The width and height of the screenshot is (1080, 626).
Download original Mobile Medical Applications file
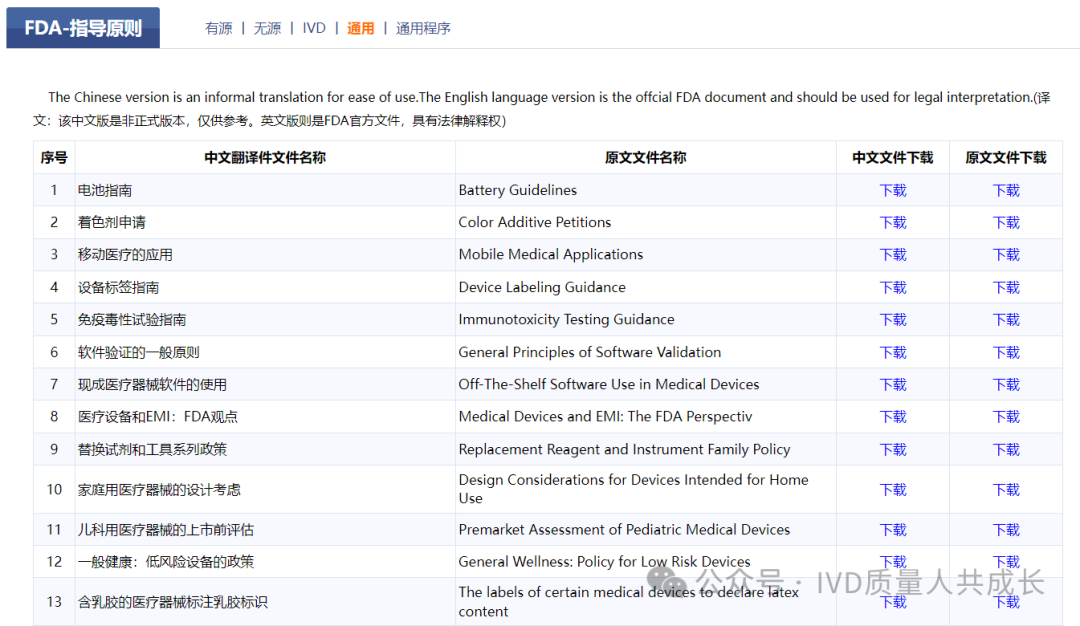(x=1006, y=255)
